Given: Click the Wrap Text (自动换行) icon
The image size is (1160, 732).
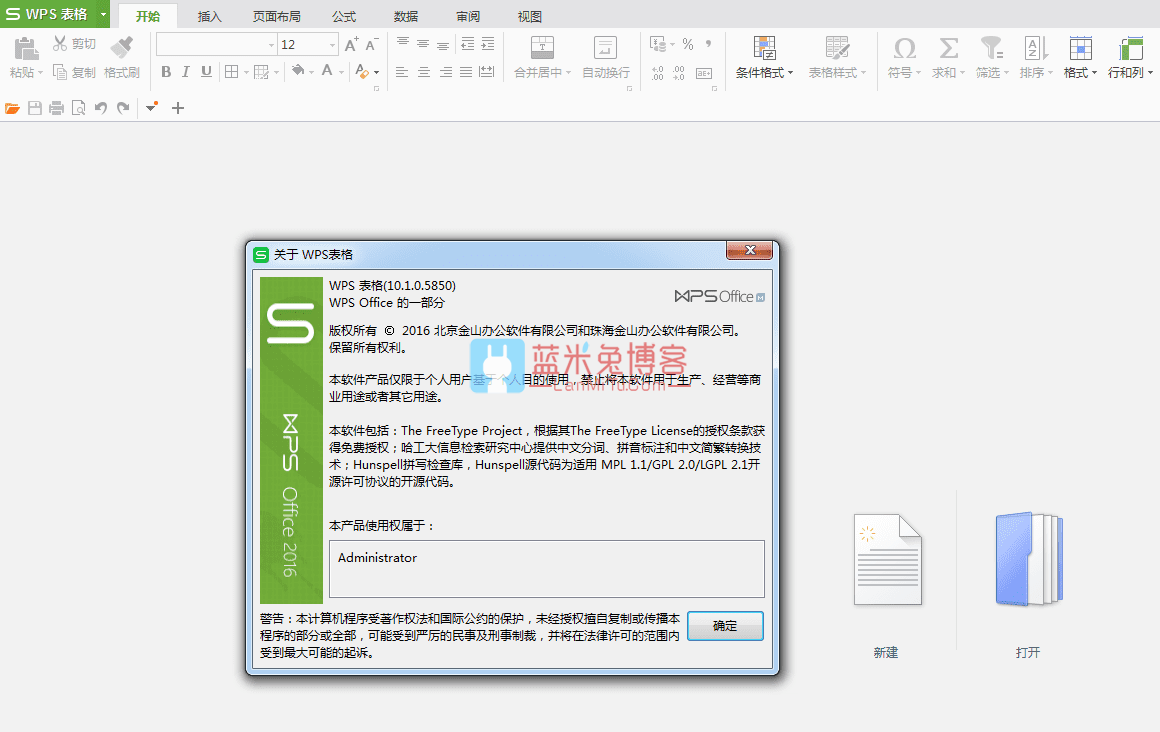Looking at the screenshot, I should (x=605, y=48).
